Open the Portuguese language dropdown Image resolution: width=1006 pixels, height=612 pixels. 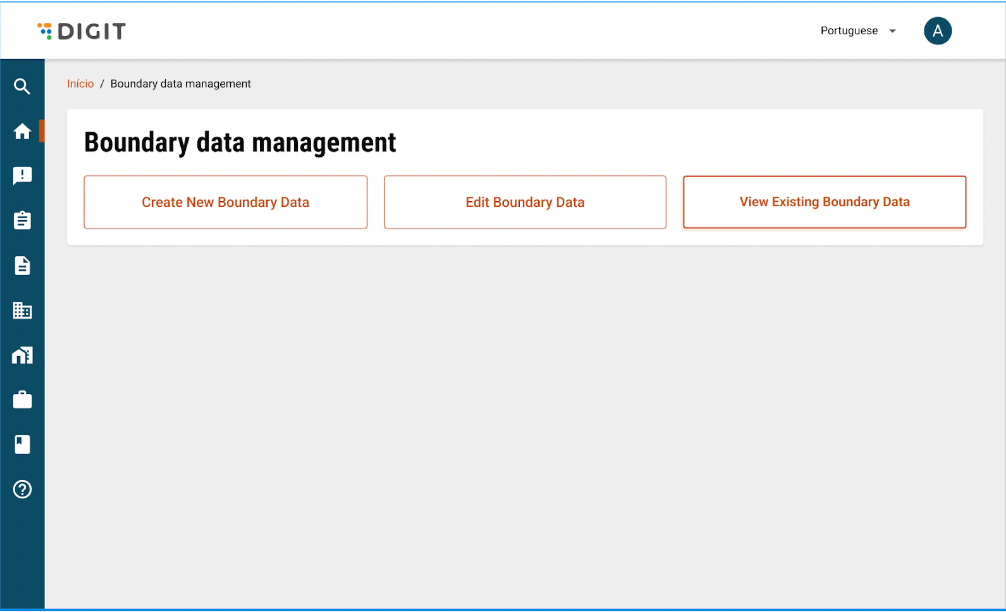point(849,31)
